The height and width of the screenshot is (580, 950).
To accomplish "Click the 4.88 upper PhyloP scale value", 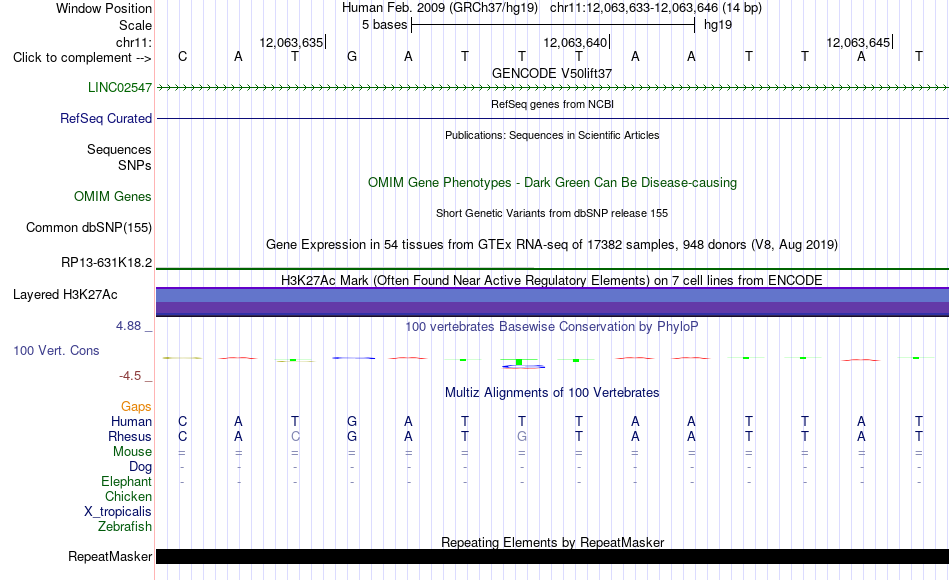I will point(128,325).
